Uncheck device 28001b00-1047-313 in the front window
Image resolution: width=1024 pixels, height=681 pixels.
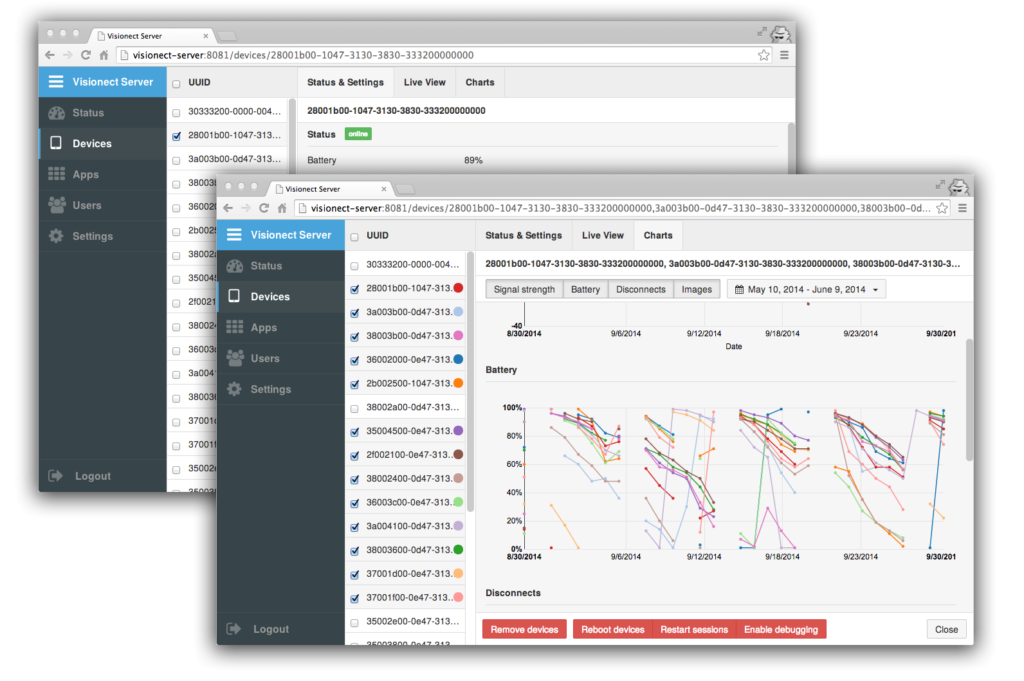[x=355, y=289]
